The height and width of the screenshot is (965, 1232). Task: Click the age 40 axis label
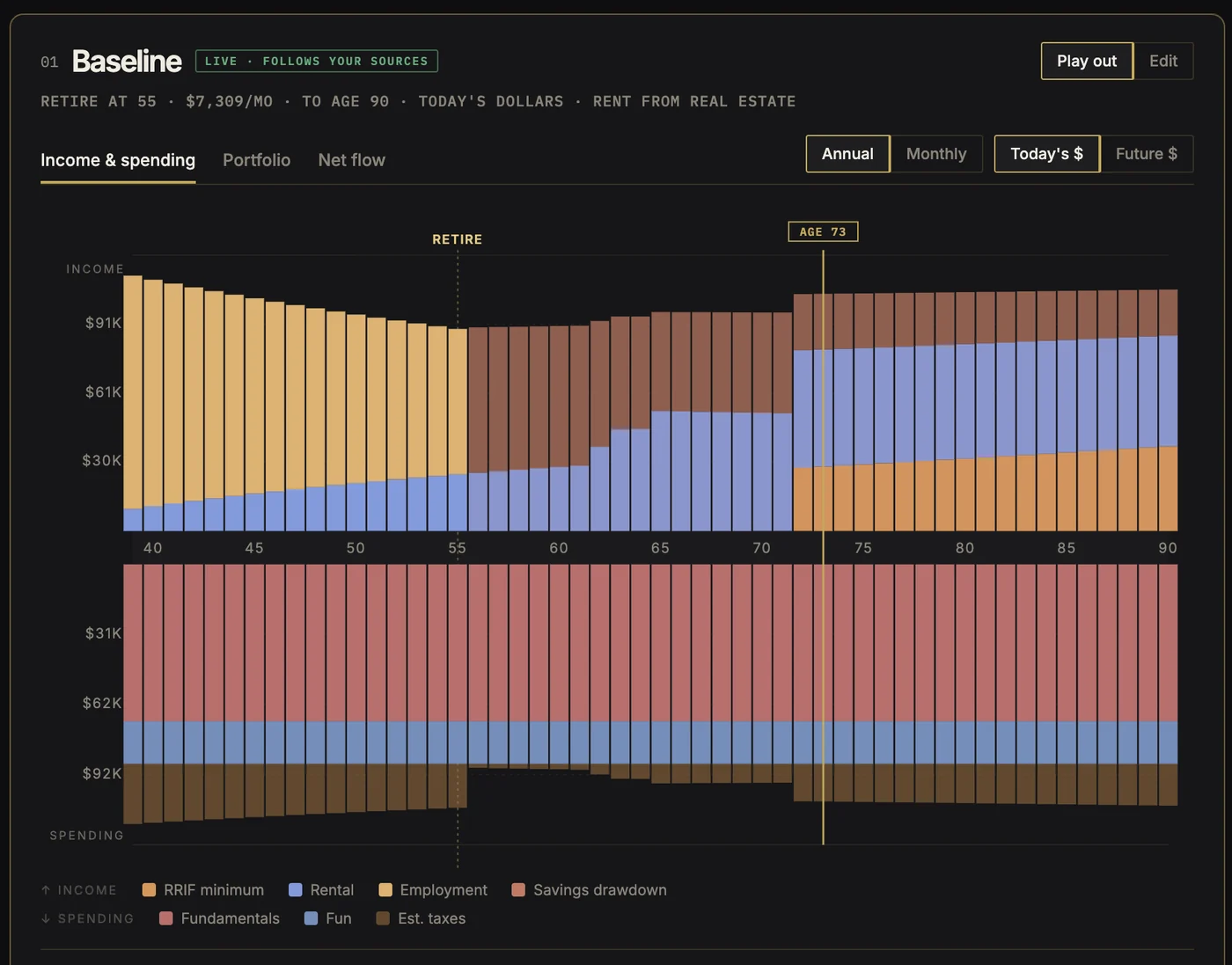(x=153, y=548)
